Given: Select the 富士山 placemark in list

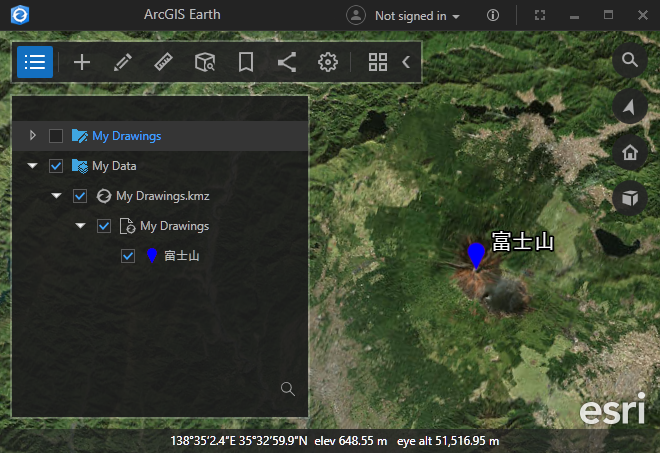Looking at the screenshot, I should tap(182, 256).
